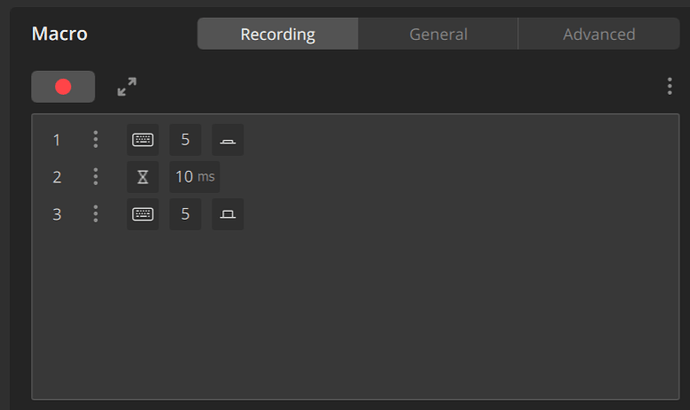Click the key release icon in step 3
Screen dimensions: 690x410
(x=228, y=214)
